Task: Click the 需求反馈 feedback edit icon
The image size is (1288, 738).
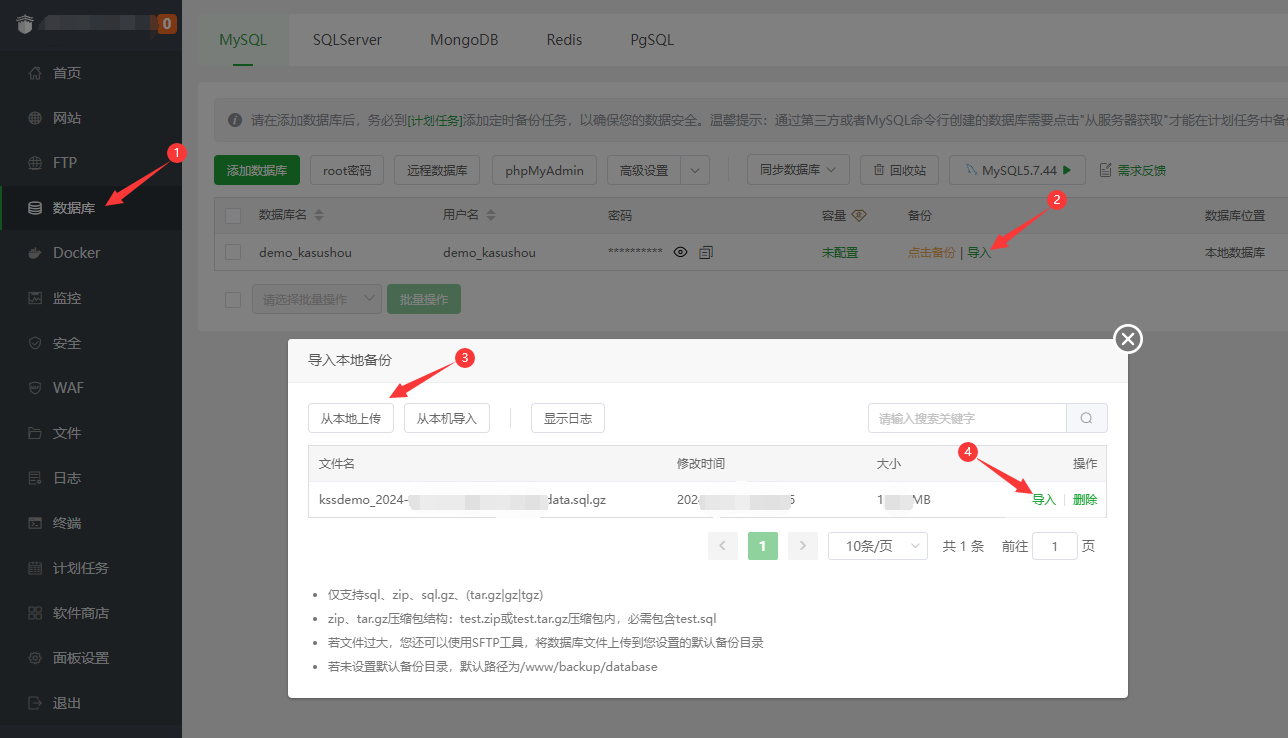Action: click(1105, 171)
